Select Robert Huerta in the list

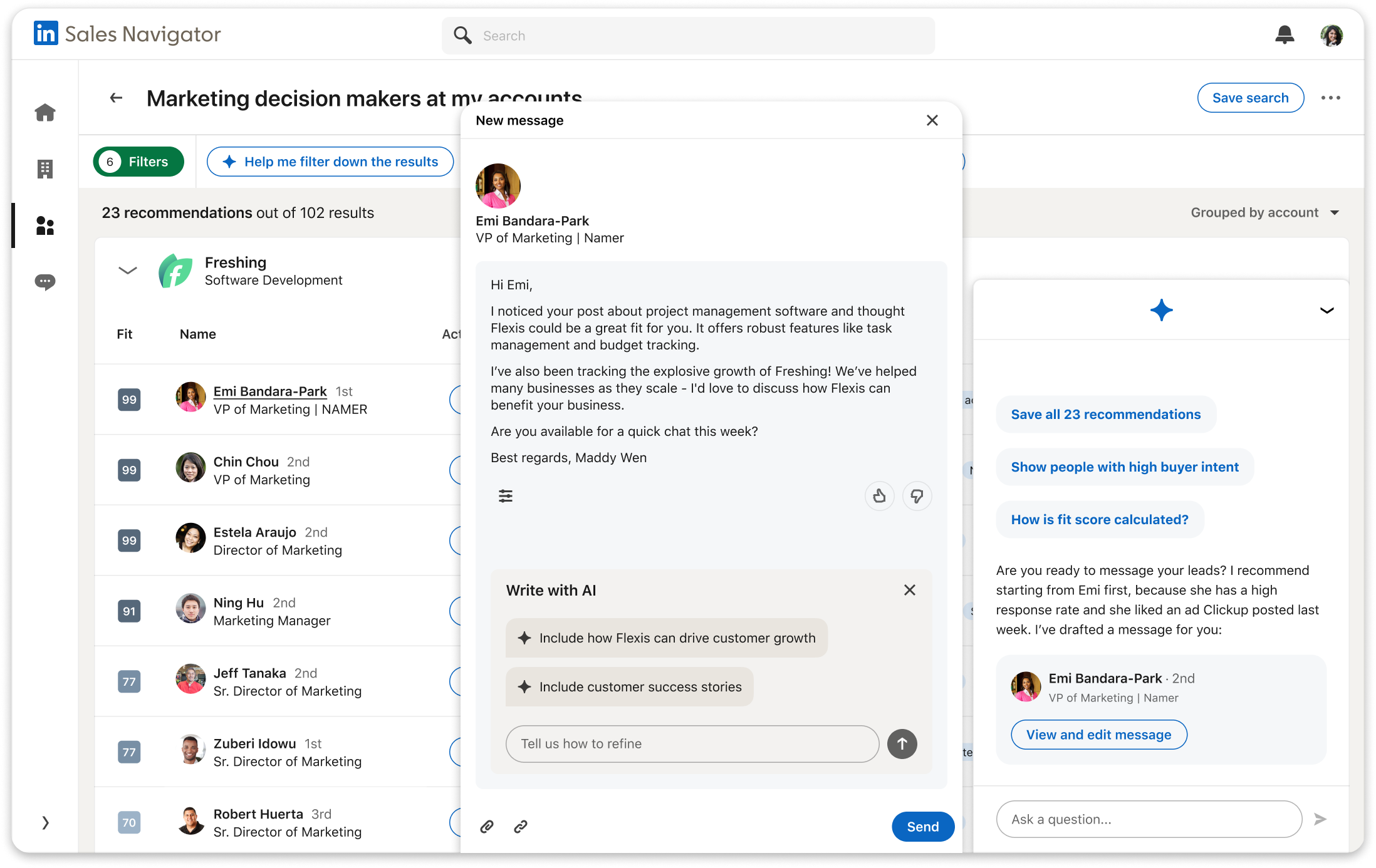(x=258, y=814)
